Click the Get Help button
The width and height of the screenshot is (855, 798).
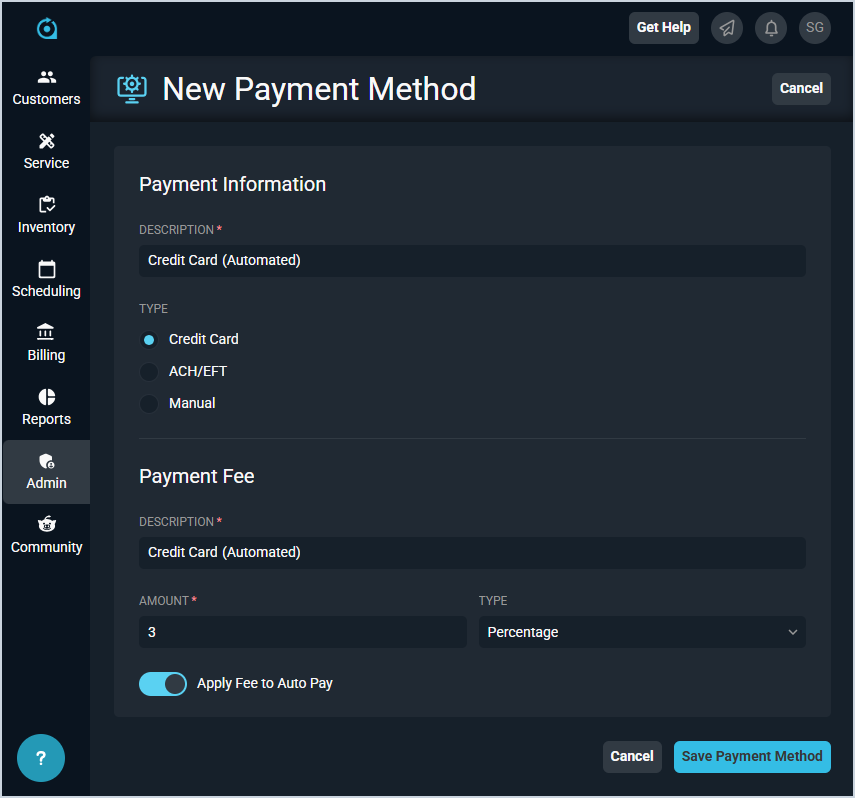tap(664, 28)
